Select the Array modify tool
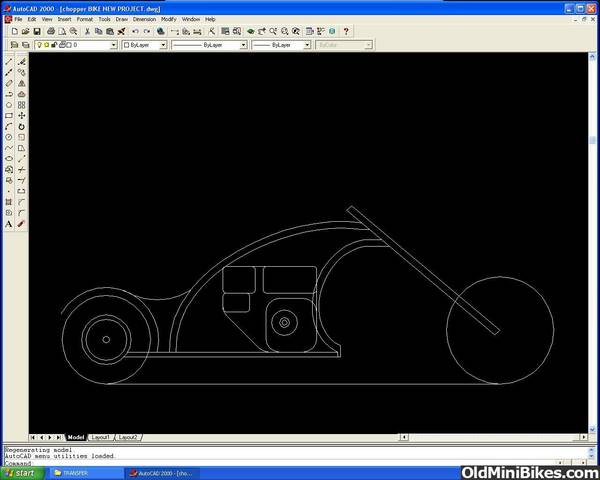600x480 pixels. (21, 105)
